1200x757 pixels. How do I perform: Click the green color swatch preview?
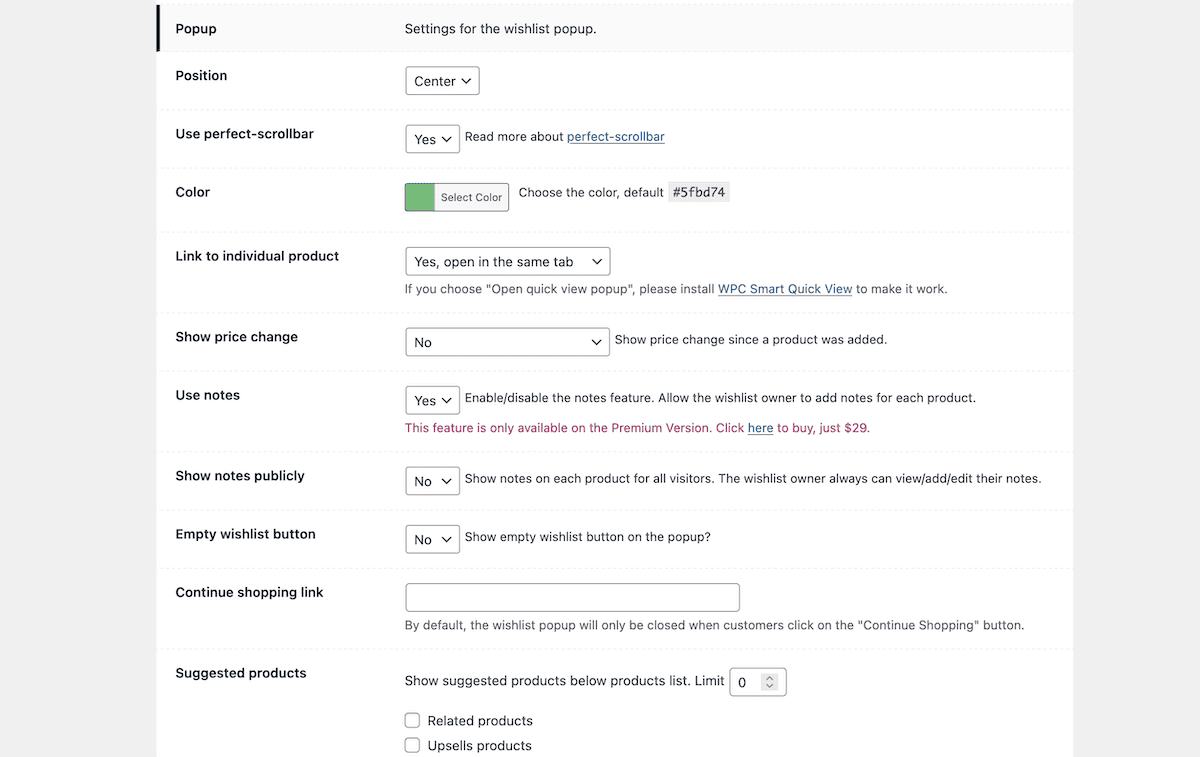(x=420, y=197)
